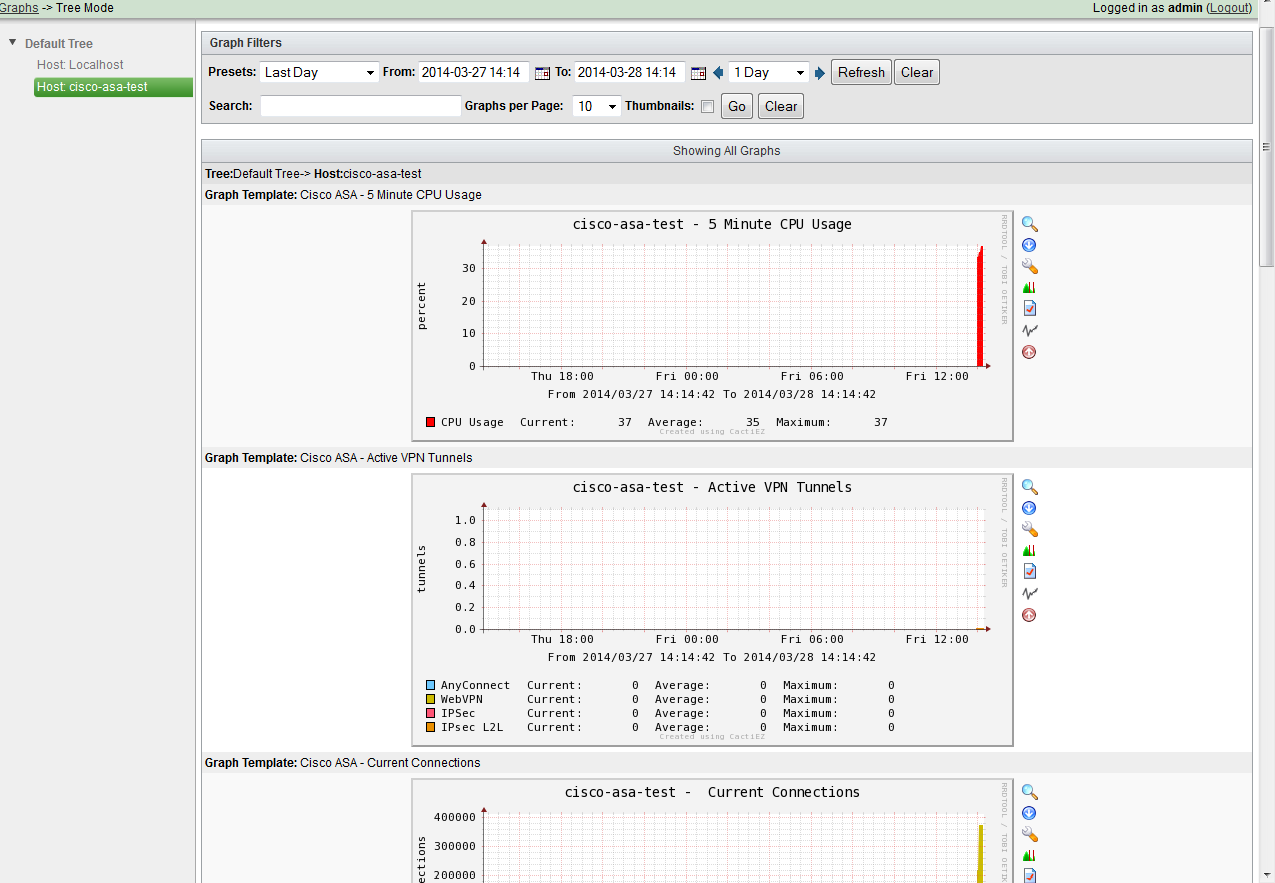Open the Graphs per Page dropdown
This screenshot has height=883, width=1275.
tap(597, 107)
